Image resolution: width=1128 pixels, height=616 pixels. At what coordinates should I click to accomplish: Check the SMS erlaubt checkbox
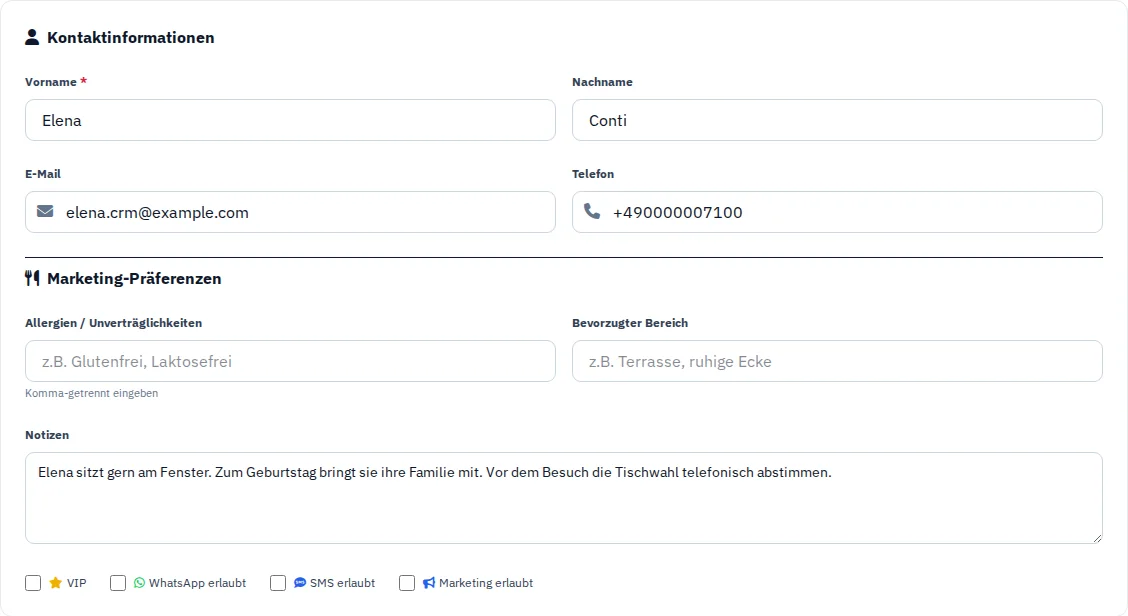point(278,583)
